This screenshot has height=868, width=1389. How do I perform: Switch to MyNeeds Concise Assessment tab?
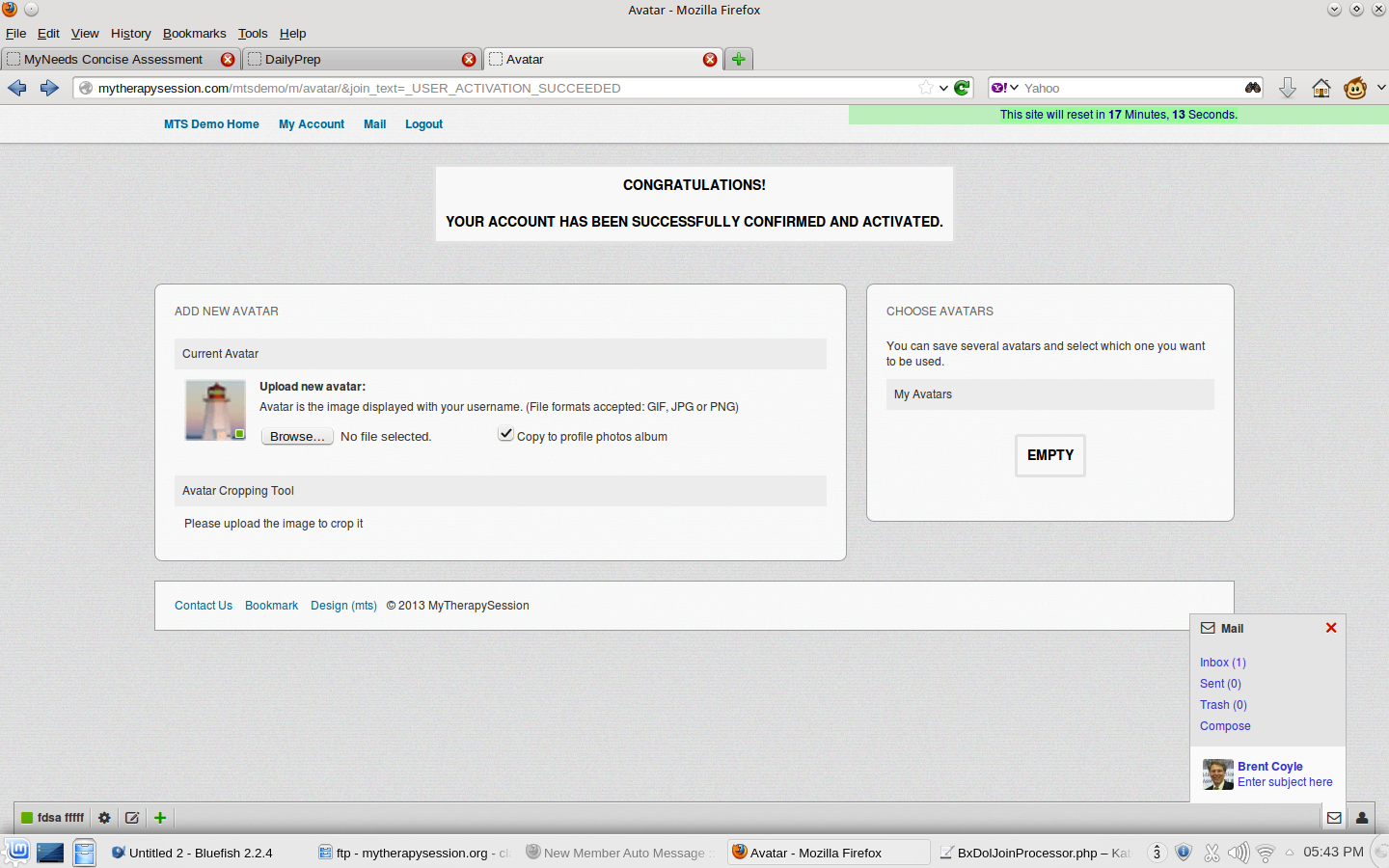113,59
